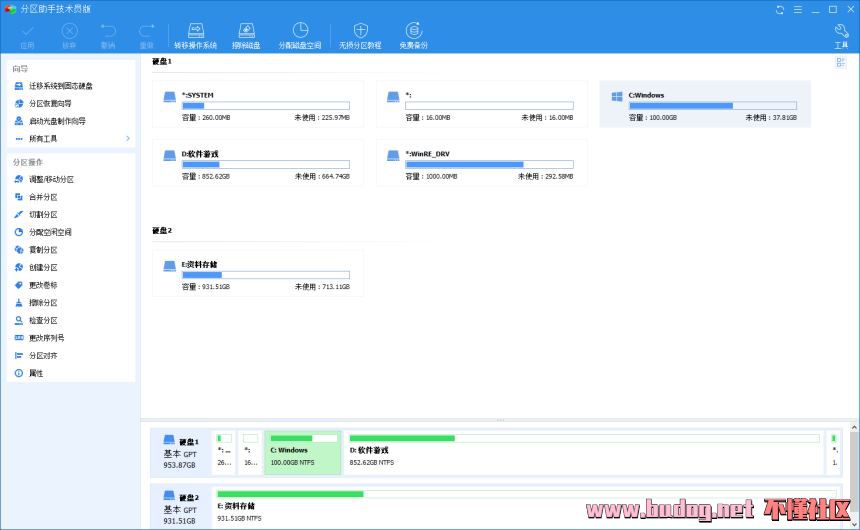Open the wipe disk tool (擦除磁盘)
Viewport: 860px width, 530px height.
246,36
